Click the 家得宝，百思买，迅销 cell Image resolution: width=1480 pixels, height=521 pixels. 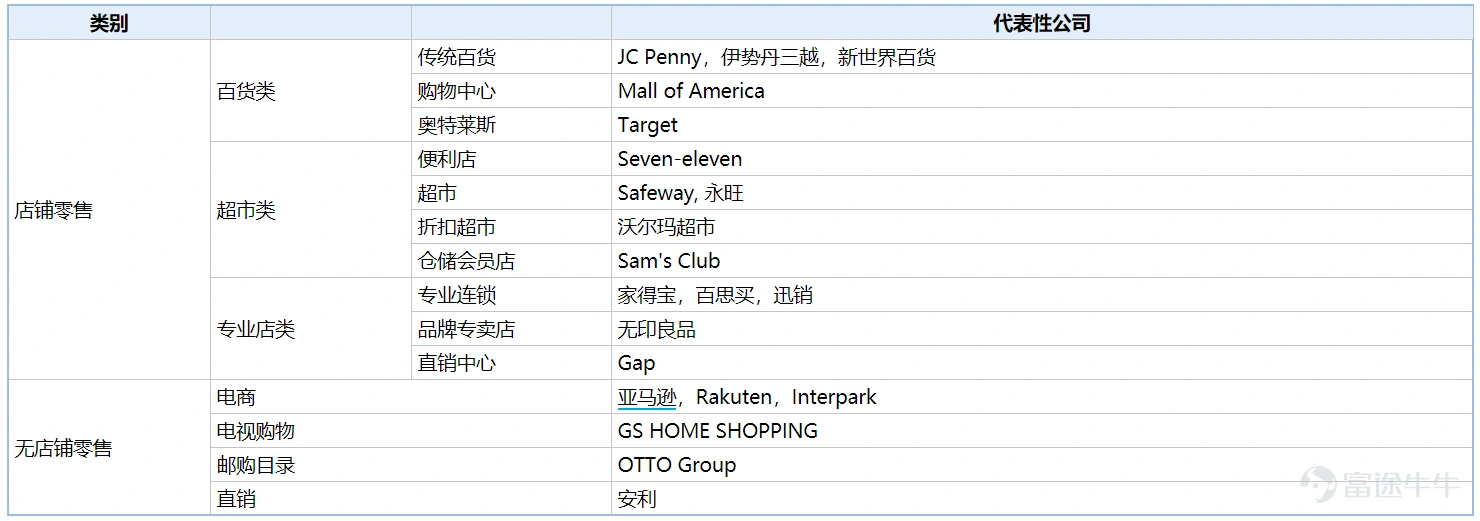[1042, 295]
